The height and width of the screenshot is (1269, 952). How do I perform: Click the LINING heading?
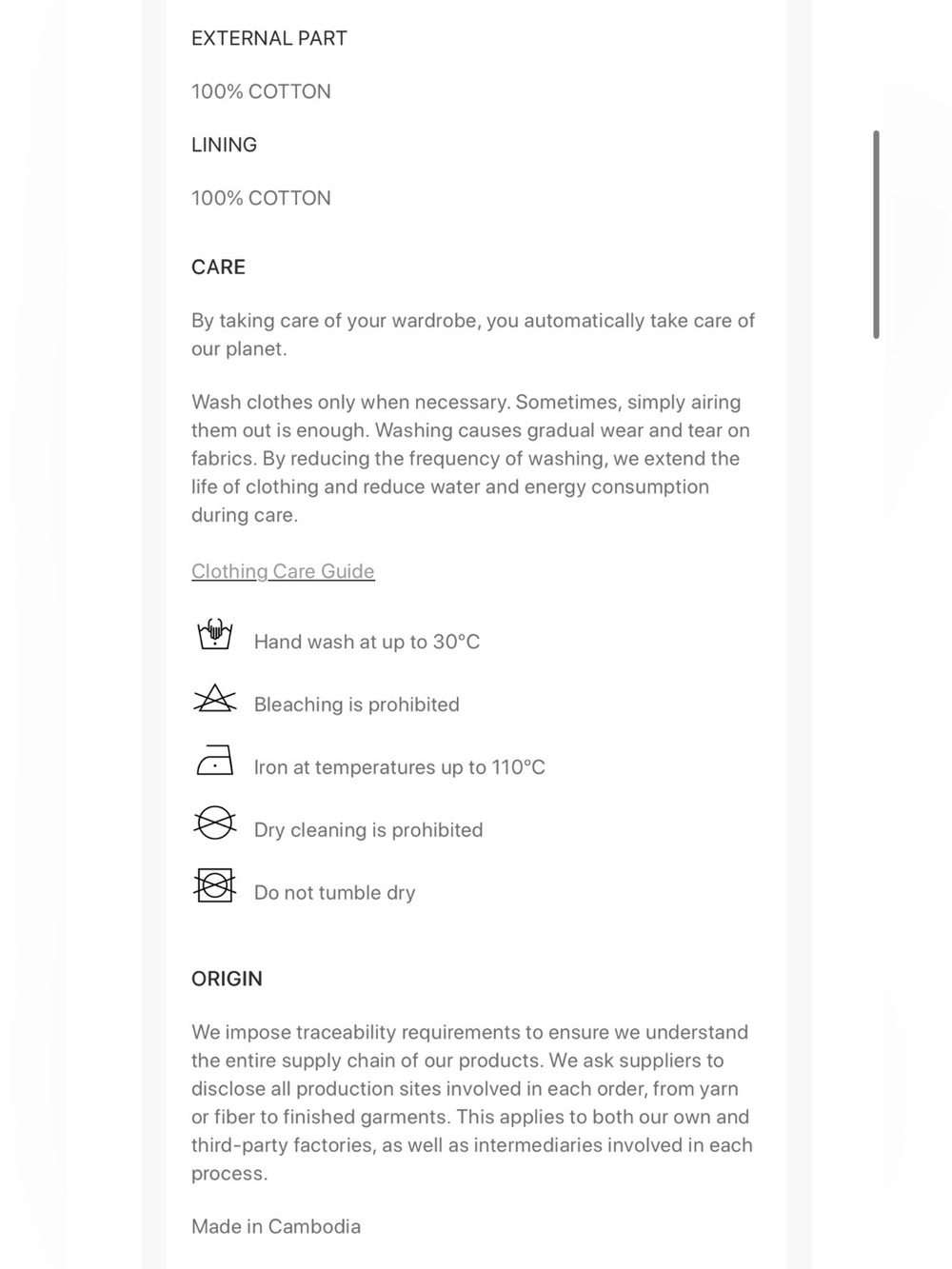click(224, 145)
